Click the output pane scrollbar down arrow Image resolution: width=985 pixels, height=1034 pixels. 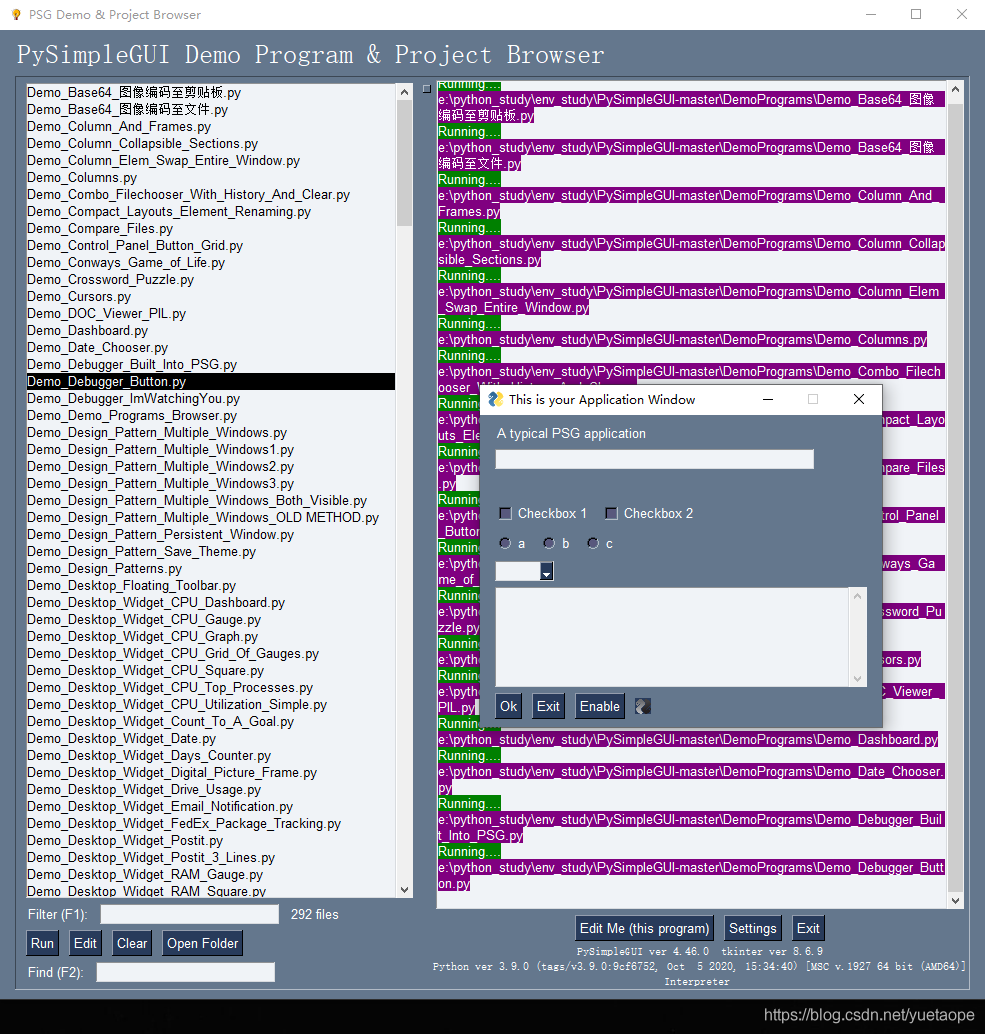955,901
